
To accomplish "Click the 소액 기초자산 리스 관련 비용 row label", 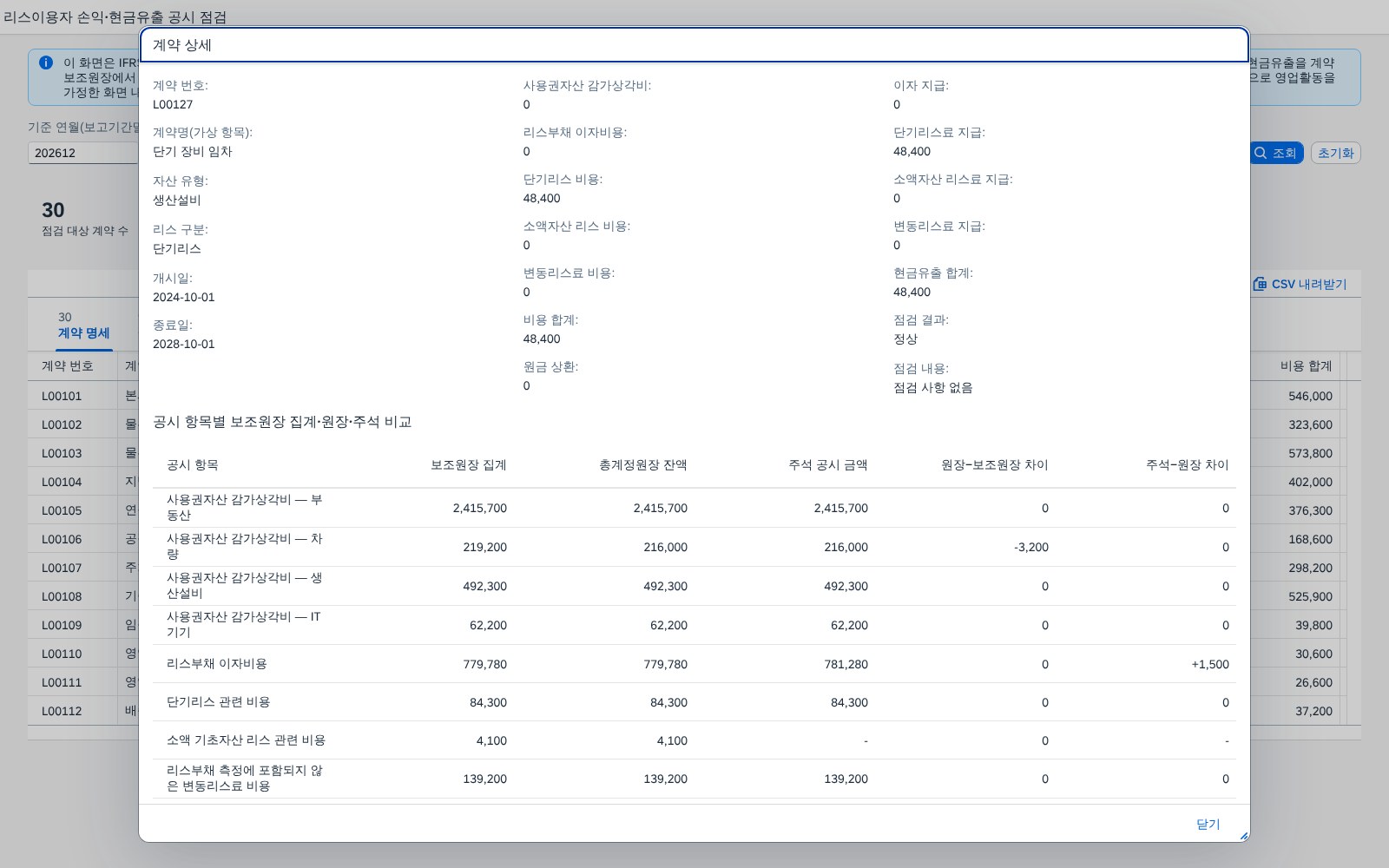I will (247, 740).
